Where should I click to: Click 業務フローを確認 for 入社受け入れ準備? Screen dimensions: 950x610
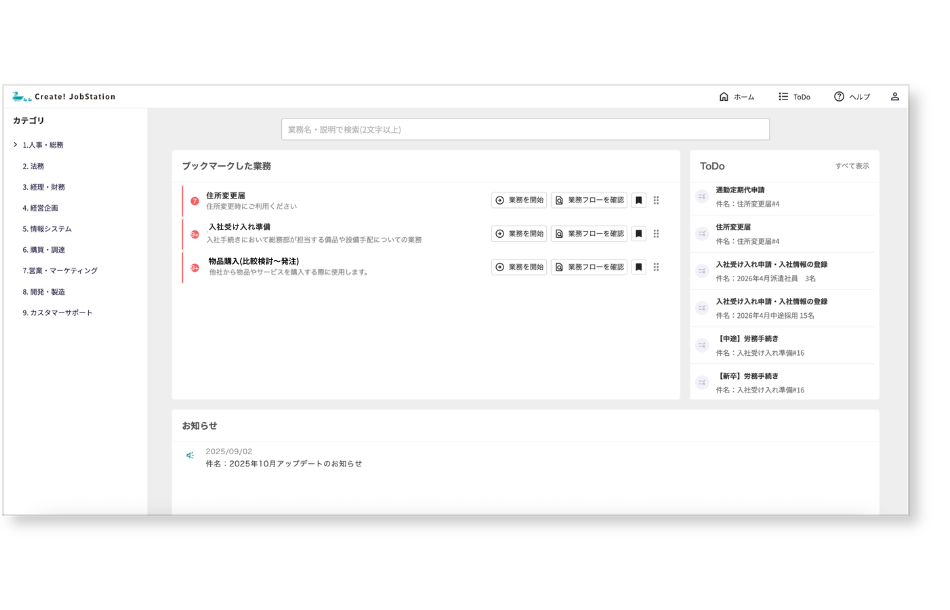tap(589, 234)
